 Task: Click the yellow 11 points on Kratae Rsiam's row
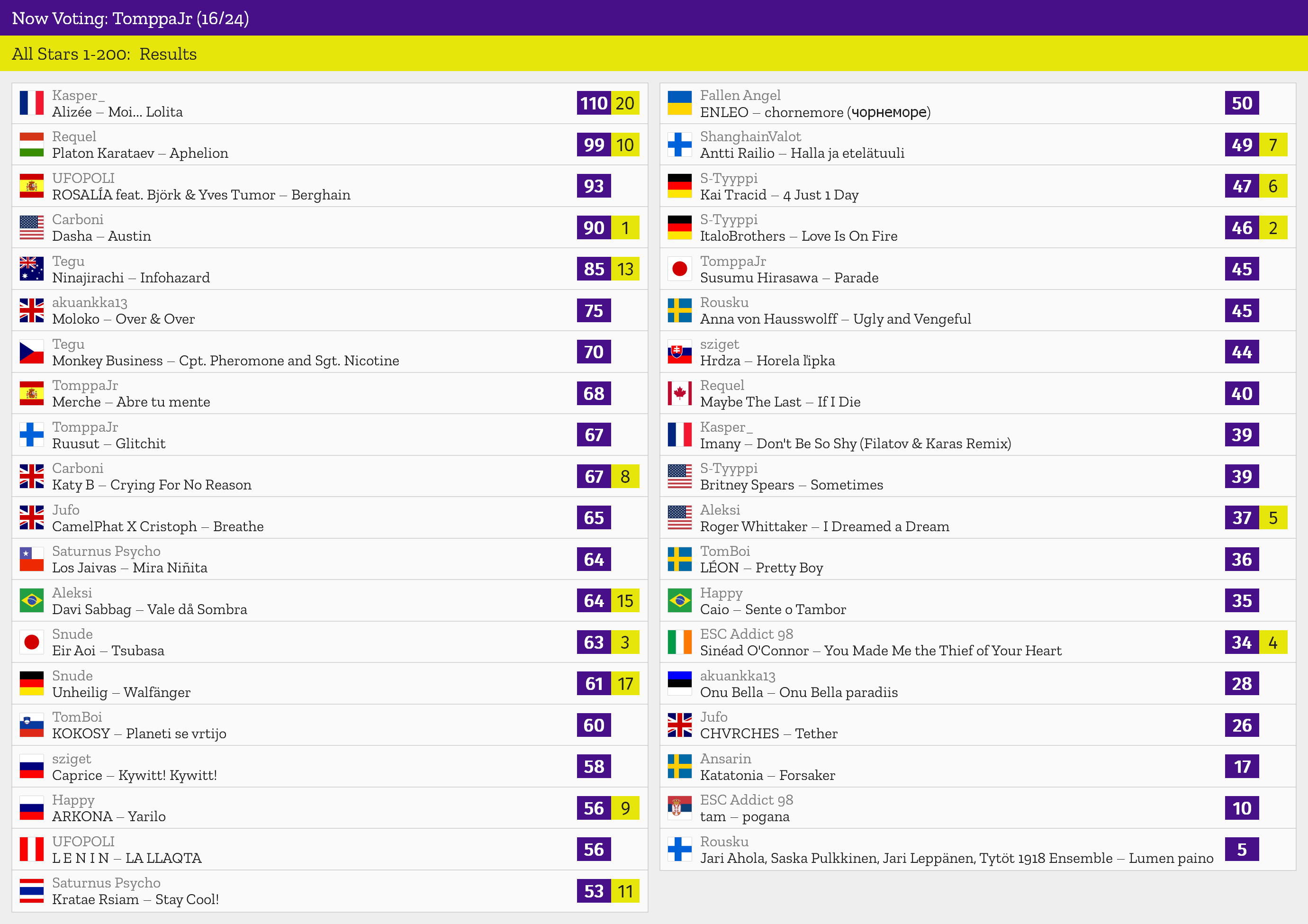[625, 891]
